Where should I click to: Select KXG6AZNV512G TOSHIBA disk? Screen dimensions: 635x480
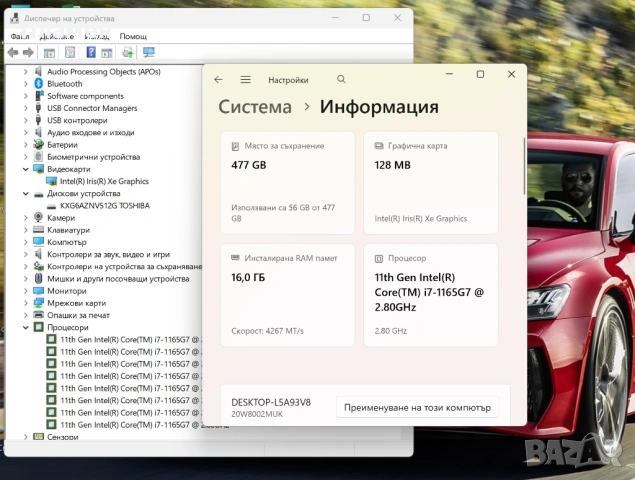(x=105, y=206)
